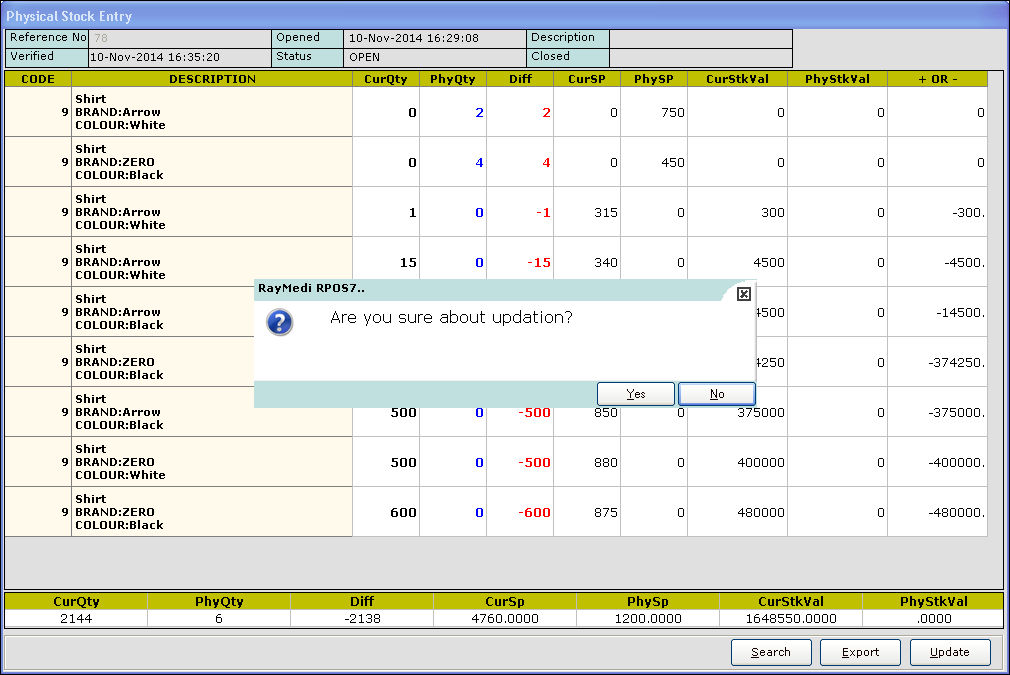This screenshot has width=1010, height=675.
Task: Click the CODE column header
Action: click(x=38, y=79)
